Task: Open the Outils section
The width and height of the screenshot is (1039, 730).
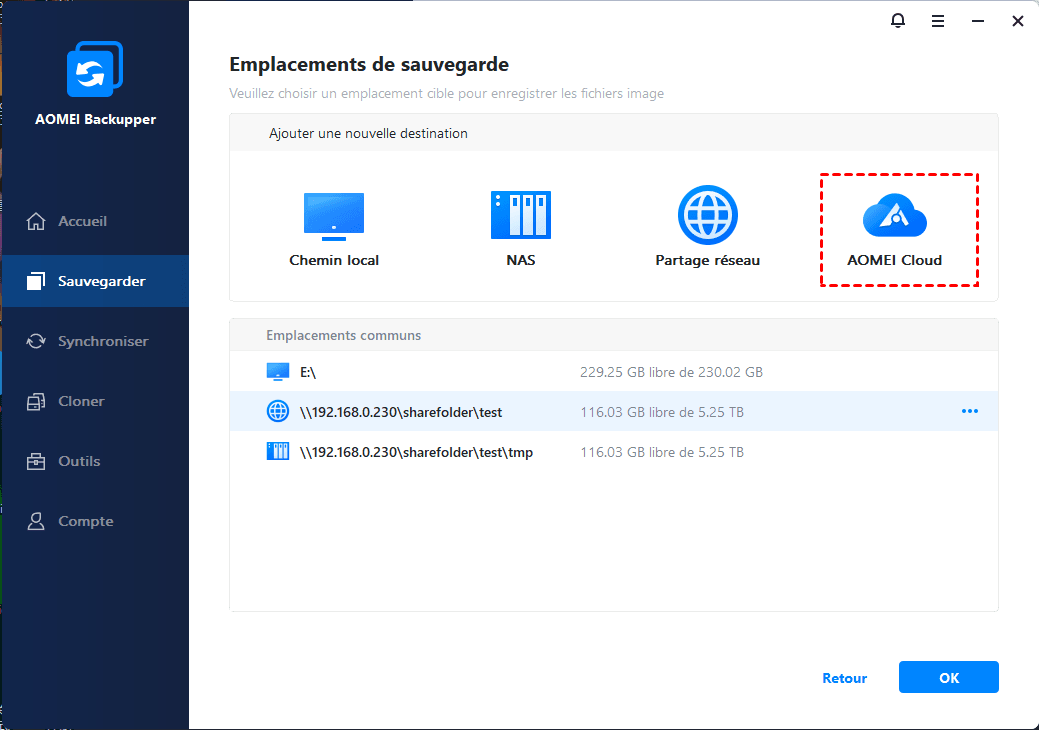Action: pyautogui.click(x=95, y=461)
